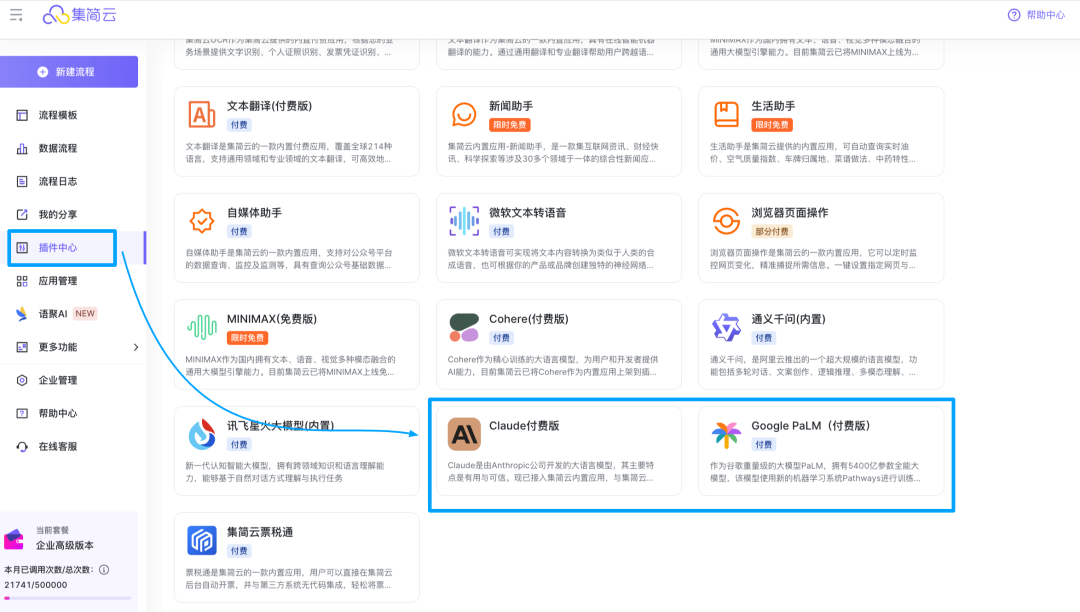Click the Google PaLM（付费版） title

pos(812,425)
